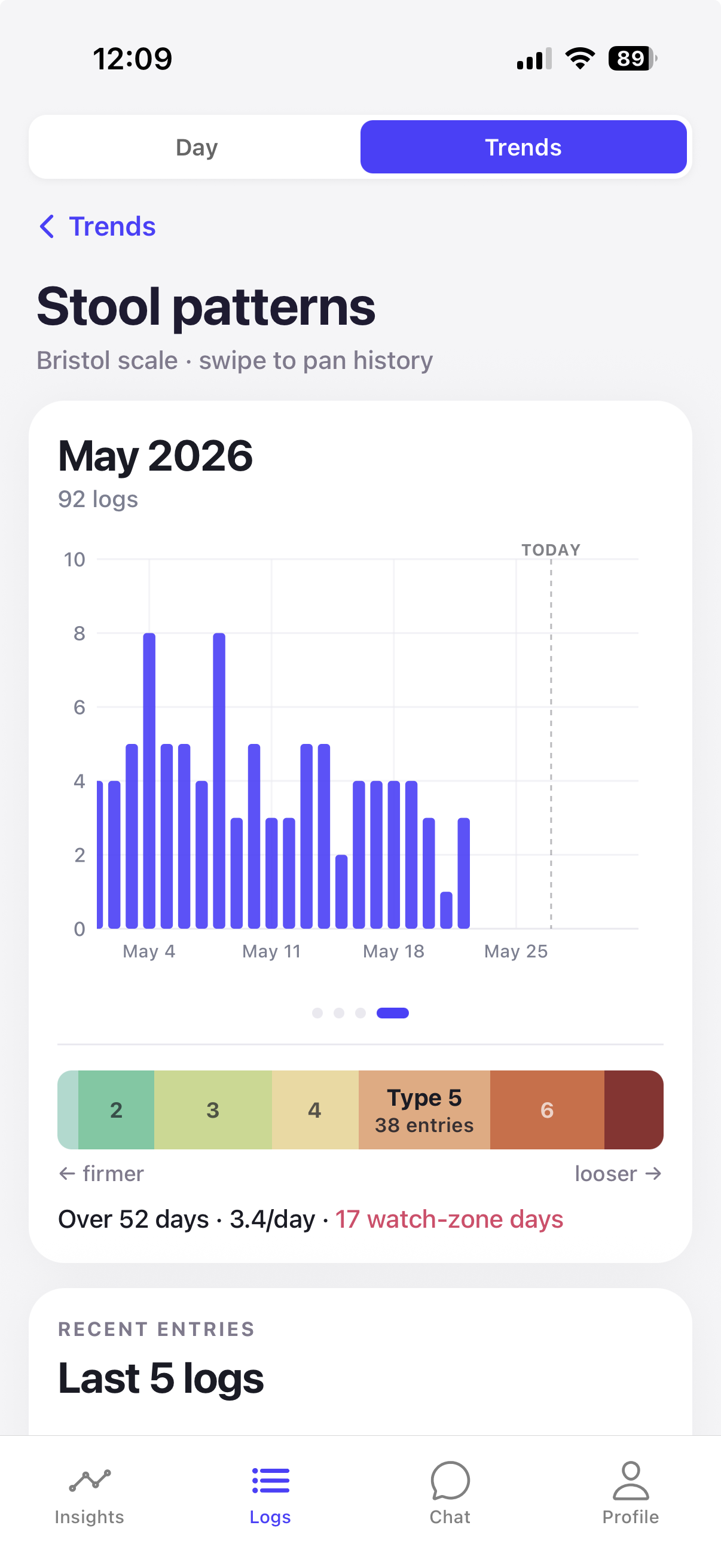Tap the cellular signal bars icon
The height and width of the screenshot is (1568, 721).
pyautogui.click(x=534, y=59)
